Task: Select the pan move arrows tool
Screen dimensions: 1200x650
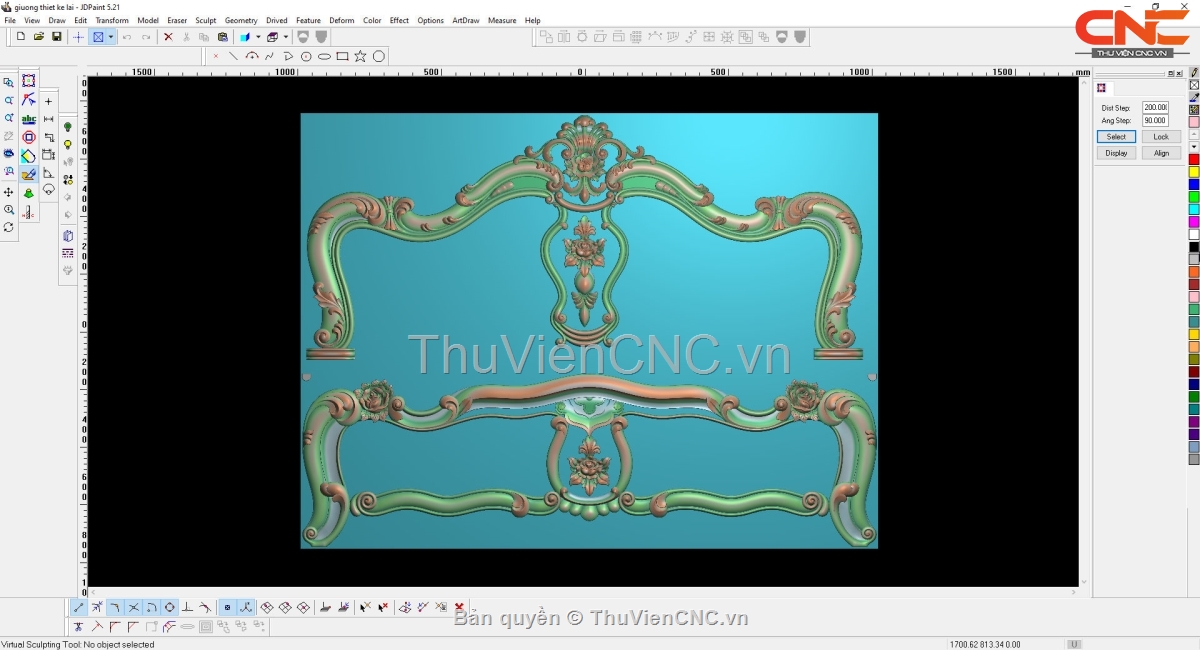Action: (x=9, y=192)
